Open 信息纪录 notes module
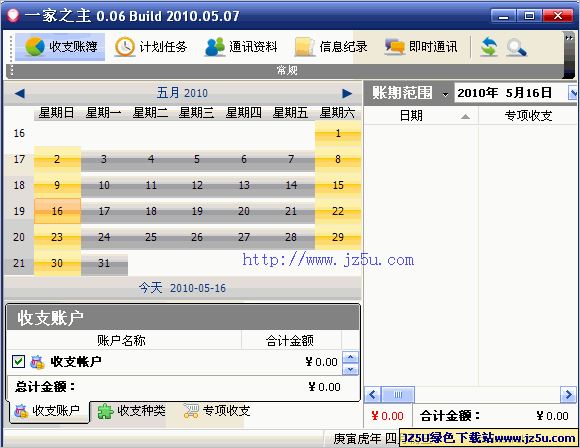This screenshot has width=580, height=448. click(331, 47)
